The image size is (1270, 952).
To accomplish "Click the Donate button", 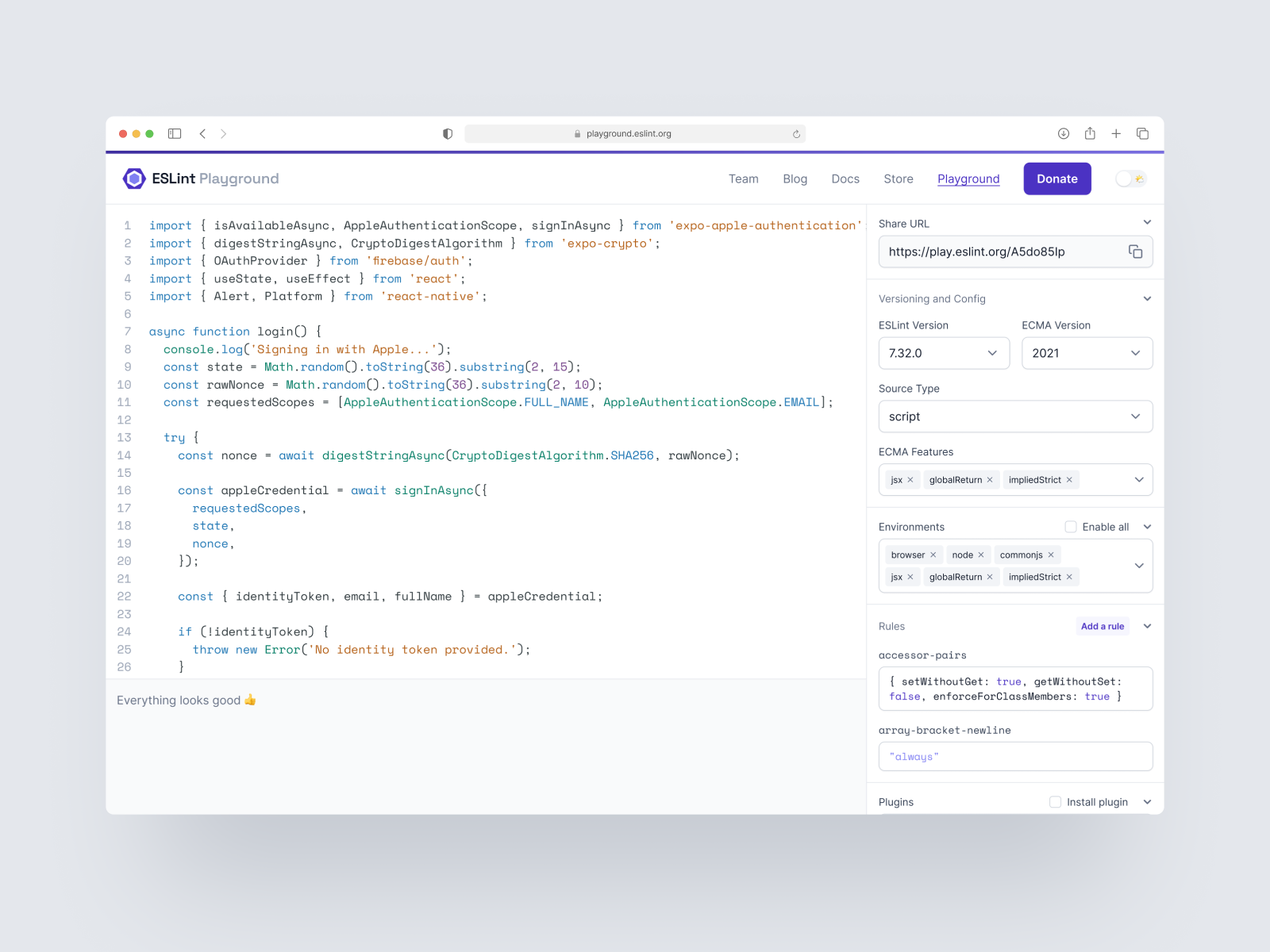I will 1056,178.
